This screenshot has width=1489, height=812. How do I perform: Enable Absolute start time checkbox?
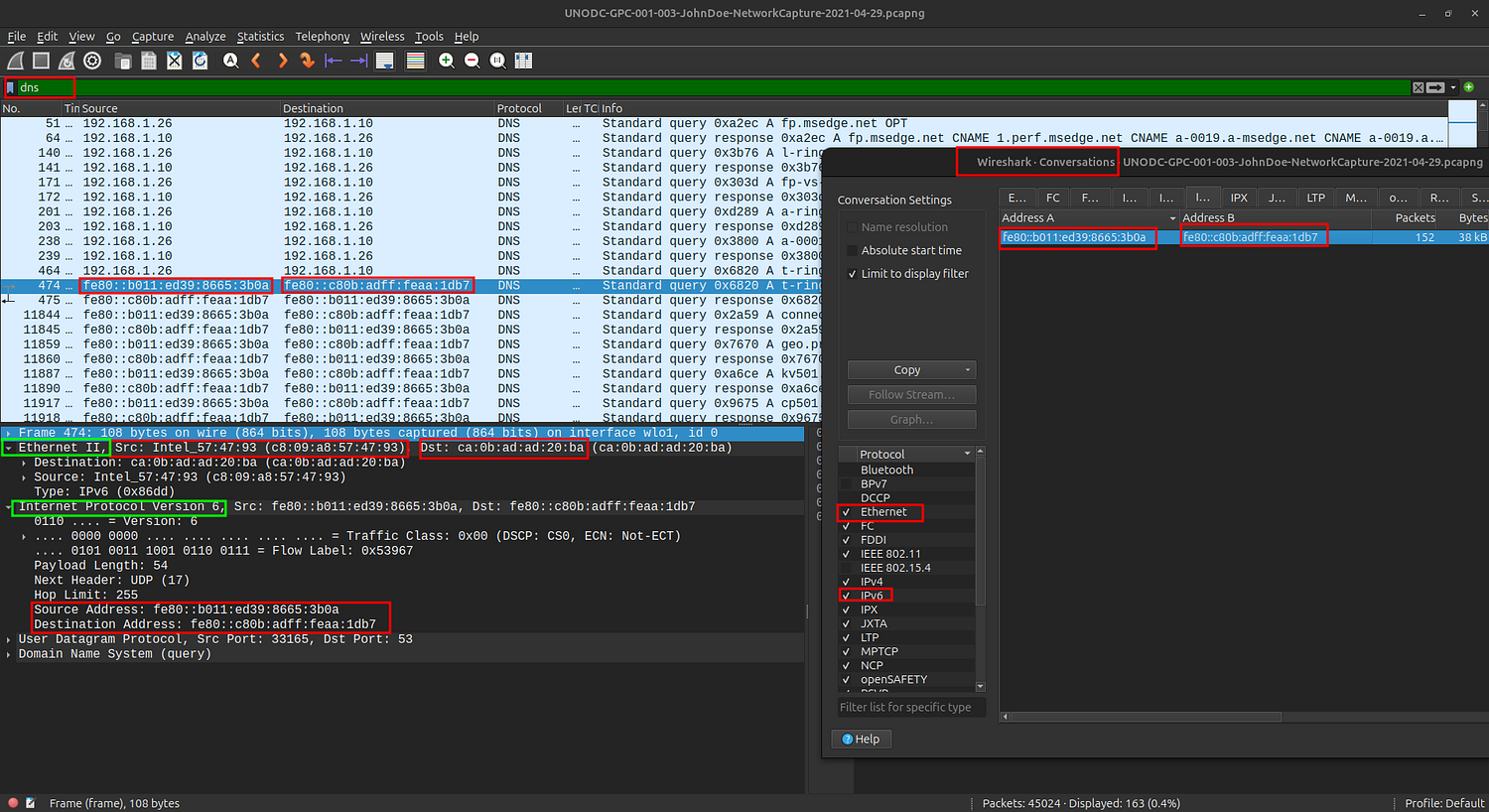coord(852,250)
